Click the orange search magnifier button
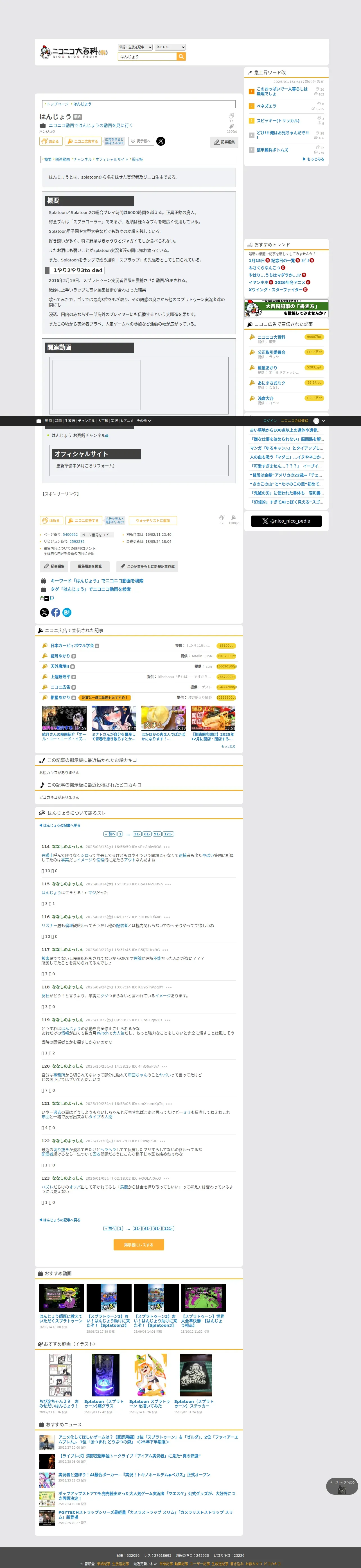 pyautogui.click(x=181, y=57)
